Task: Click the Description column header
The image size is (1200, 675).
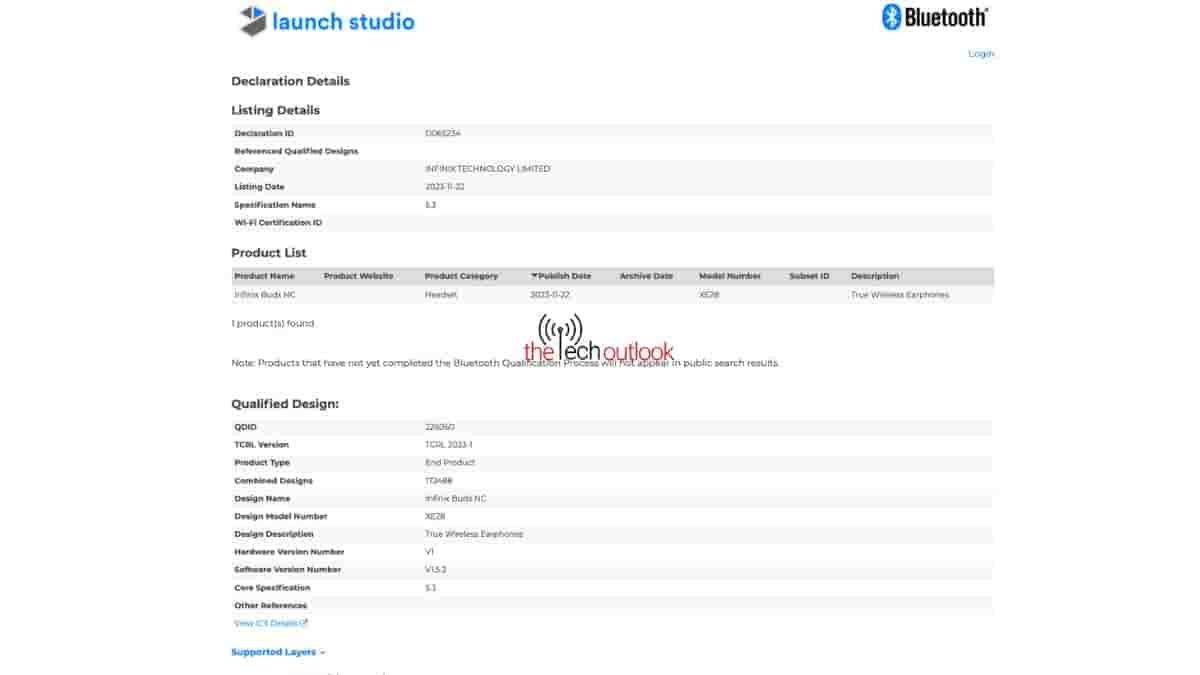Action: click(875, 275)
